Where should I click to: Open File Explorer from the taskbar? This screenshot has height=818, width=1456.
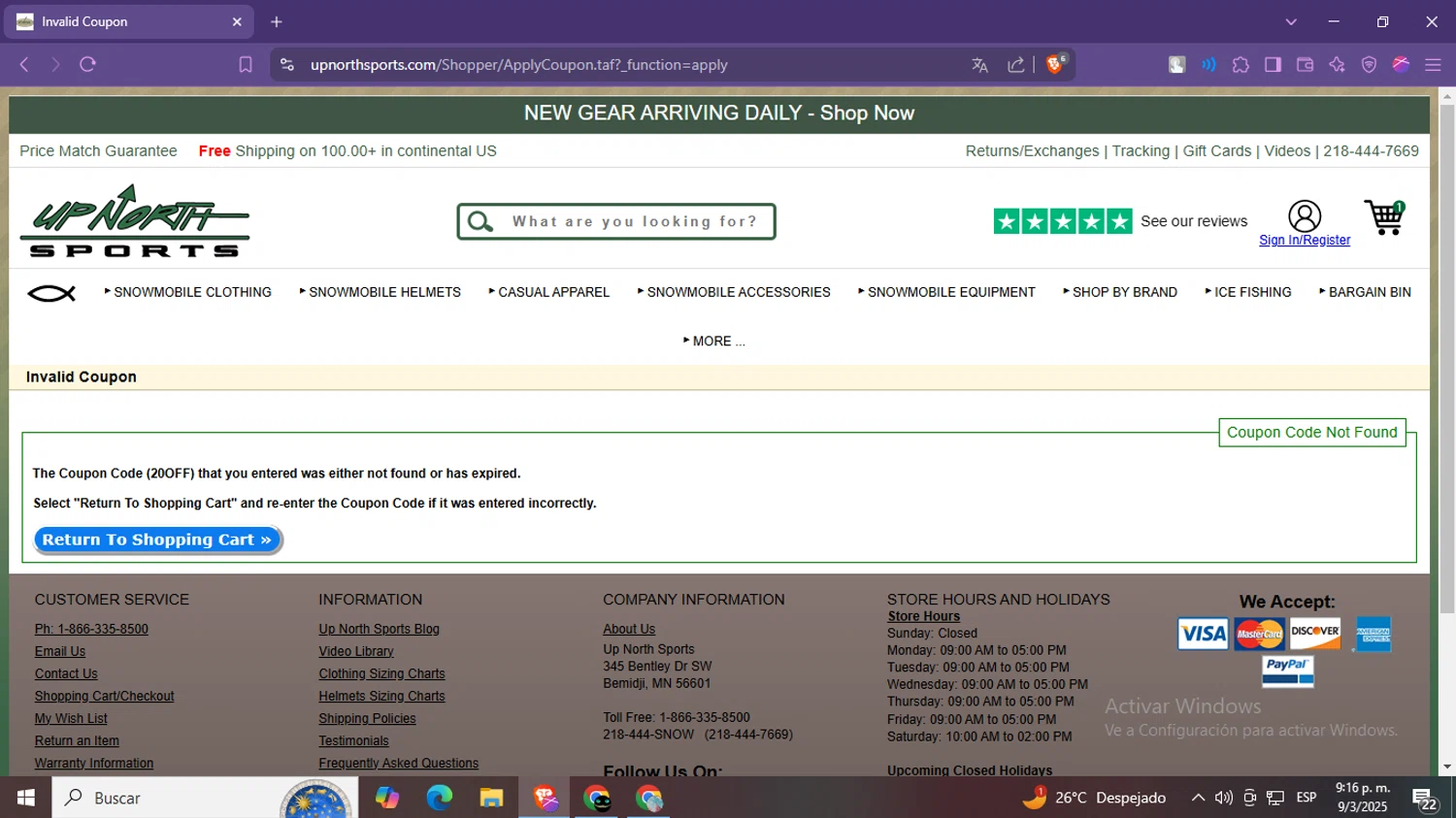(491, 798)
